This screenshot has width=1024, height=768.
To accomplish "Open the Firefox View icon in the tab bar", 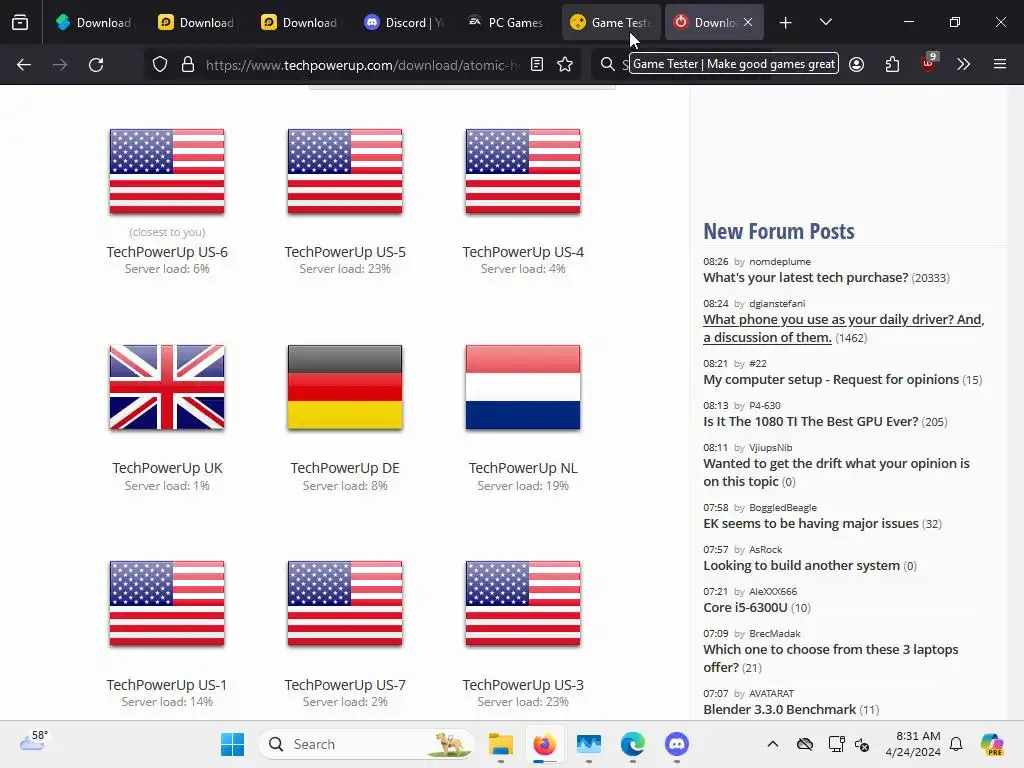I will pyautogui.click(x=20, y=22).
